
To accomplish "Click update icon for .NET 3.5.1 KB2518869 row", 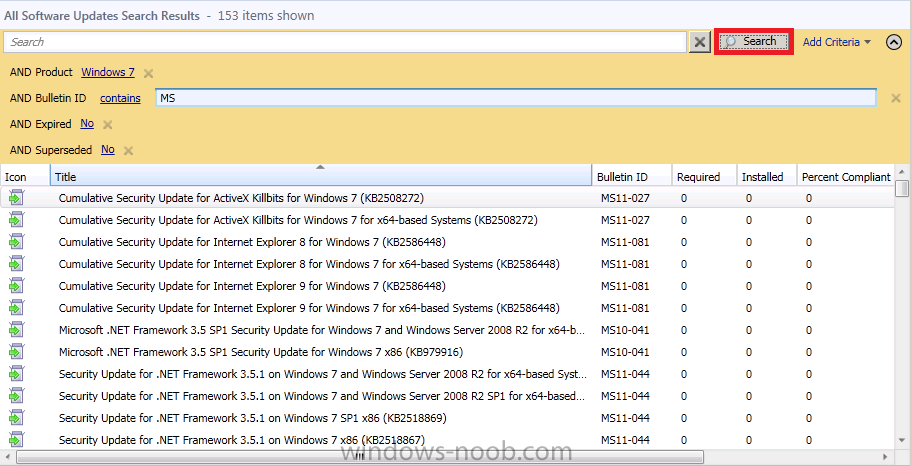I will click(16, 418).
